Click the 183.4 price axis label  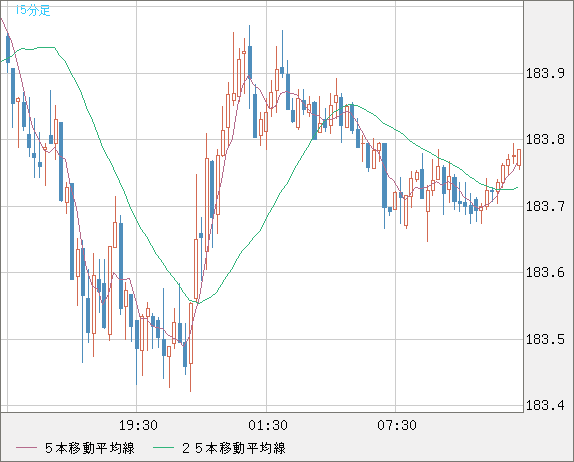tap(545, 405)
